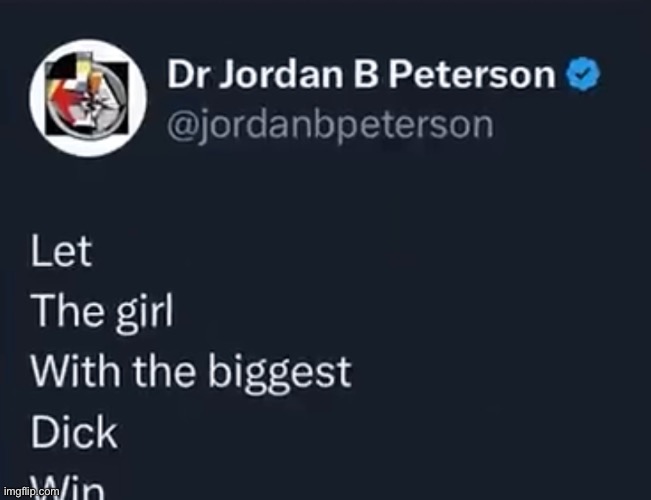Screen dimensions: 651x500
Task: Click lowercase "the" after "With"
Action: (x=164, y=370)
